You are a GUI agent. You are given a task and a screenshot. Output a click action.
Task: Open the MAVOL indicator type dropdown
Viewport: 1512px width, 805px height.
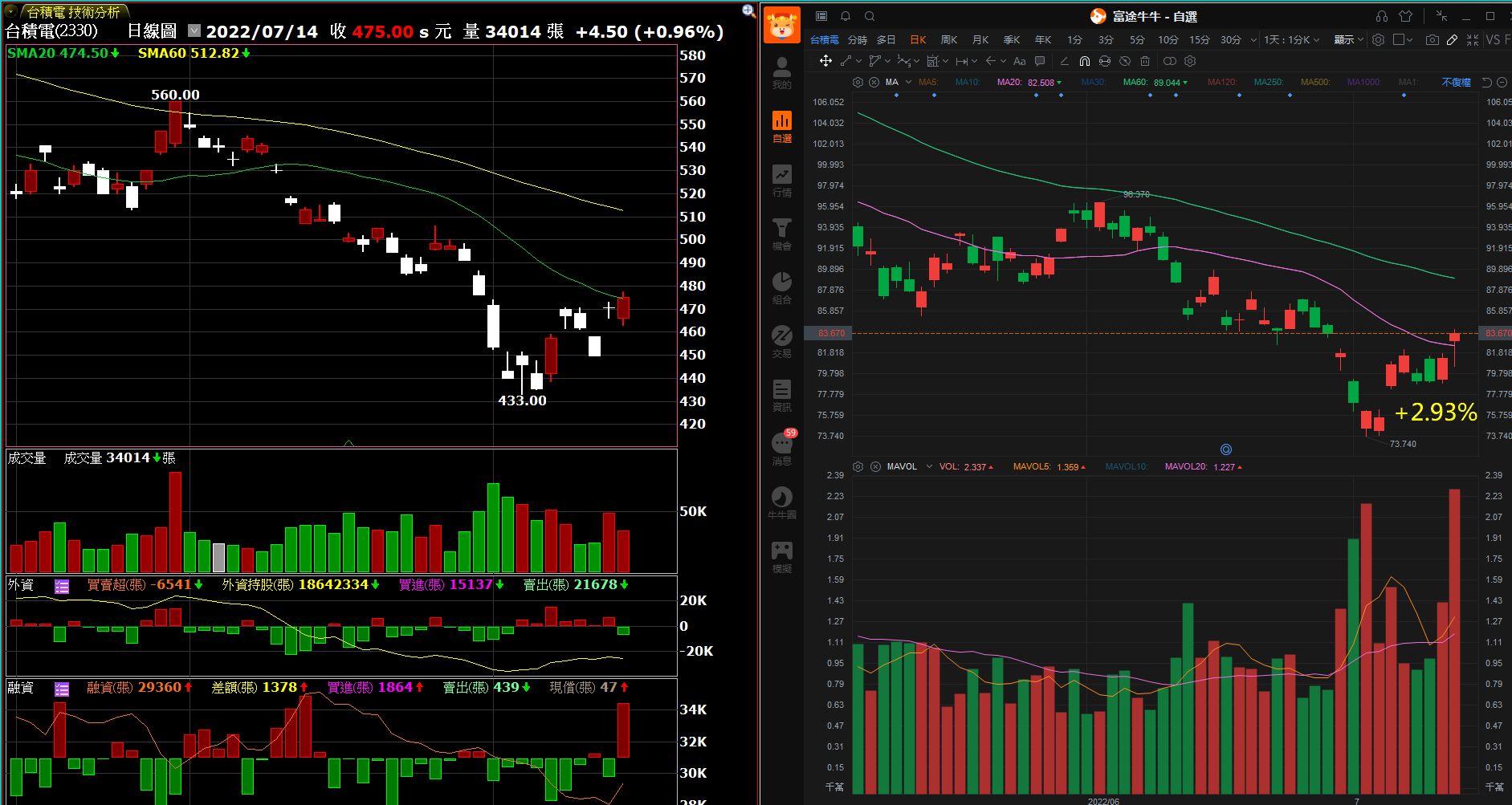click(x=929, y=466)
